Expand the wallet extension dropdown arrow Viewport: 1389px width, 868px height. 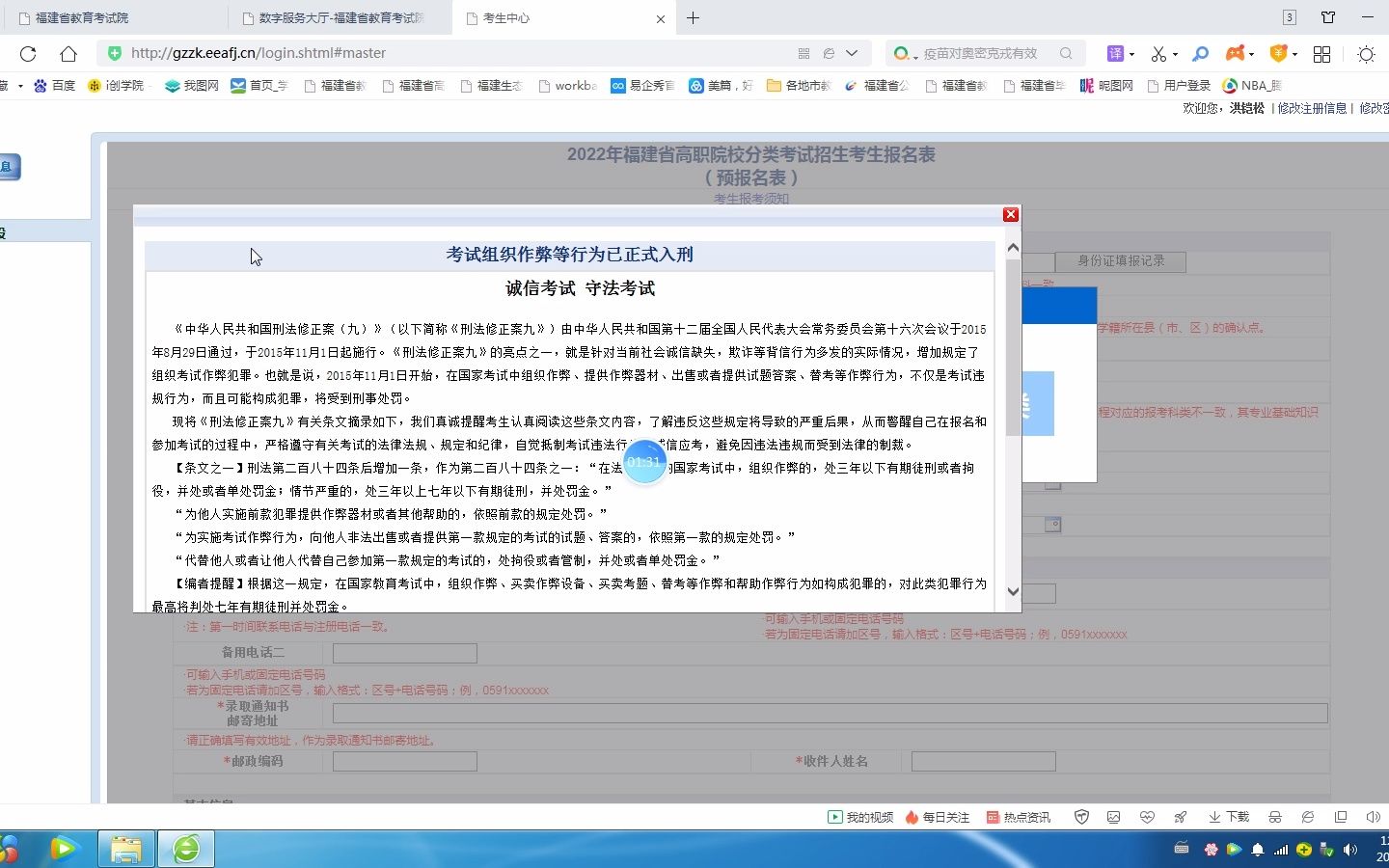1294,54
